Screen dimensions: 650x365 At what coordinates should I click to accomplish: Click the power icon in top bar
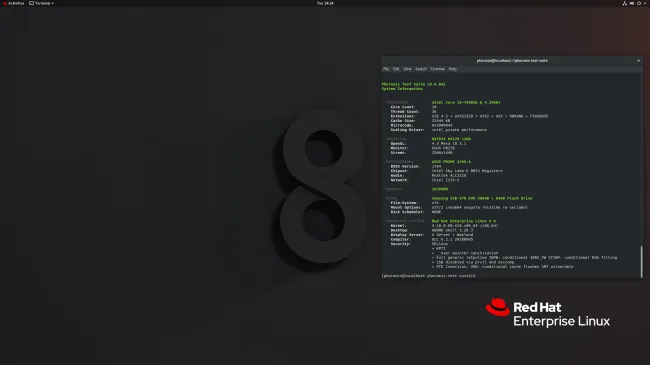[639, 3]
